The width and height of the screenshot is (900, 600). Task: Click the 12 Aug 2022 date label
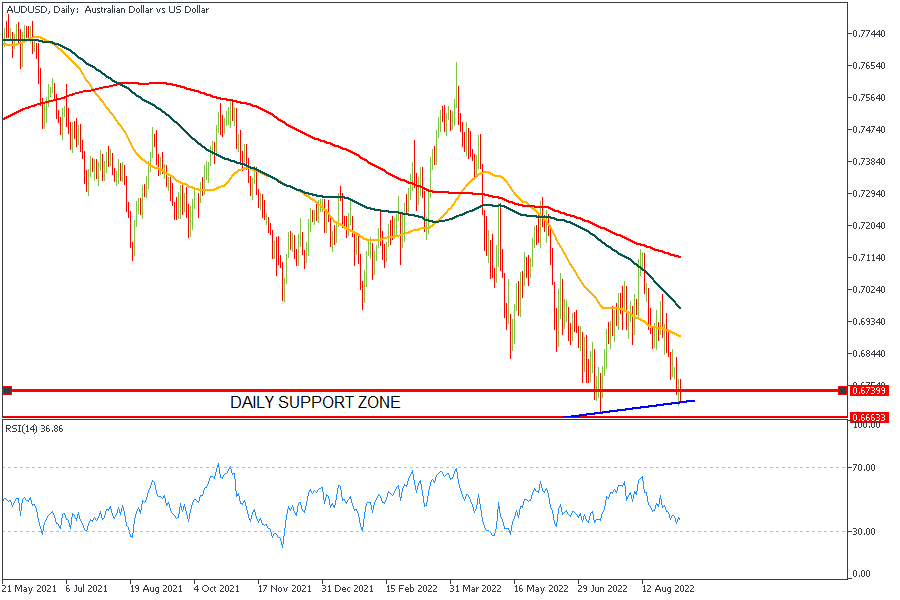[668, 588]
